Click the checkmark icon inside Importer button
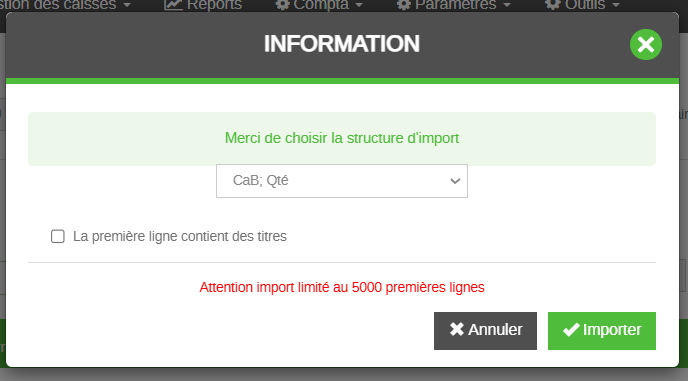Image resolution: width=688 pixels, height=381 pixels. point(571,330)
